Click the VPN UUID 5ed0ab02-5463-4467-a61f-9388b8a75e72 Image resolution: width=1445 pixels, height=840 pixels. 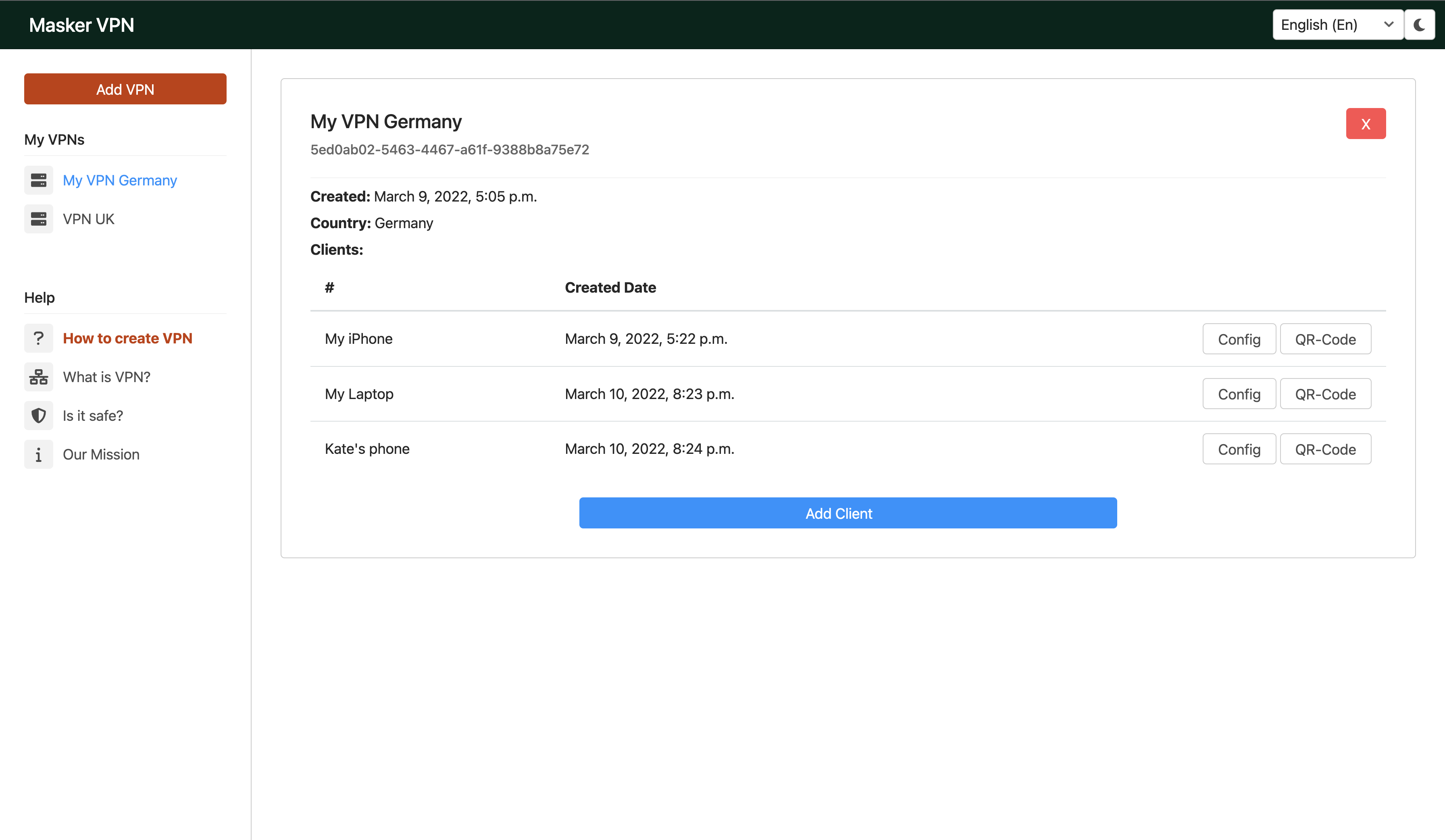[x=450, y=150]
